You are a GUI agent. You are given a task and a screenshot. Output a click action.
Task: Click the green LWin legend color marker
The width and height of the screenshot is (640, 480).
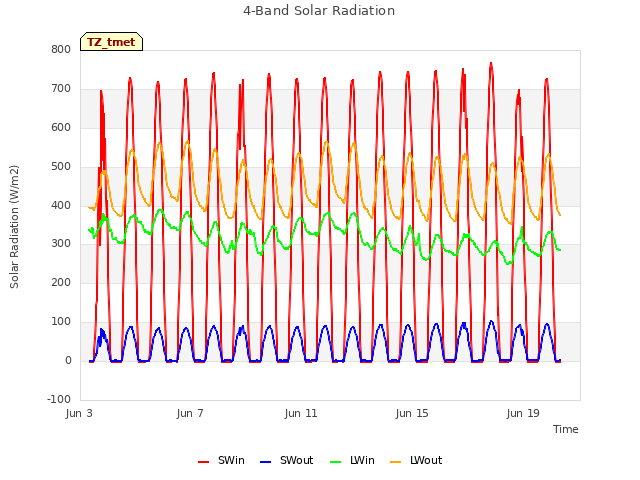click(335, 462)
